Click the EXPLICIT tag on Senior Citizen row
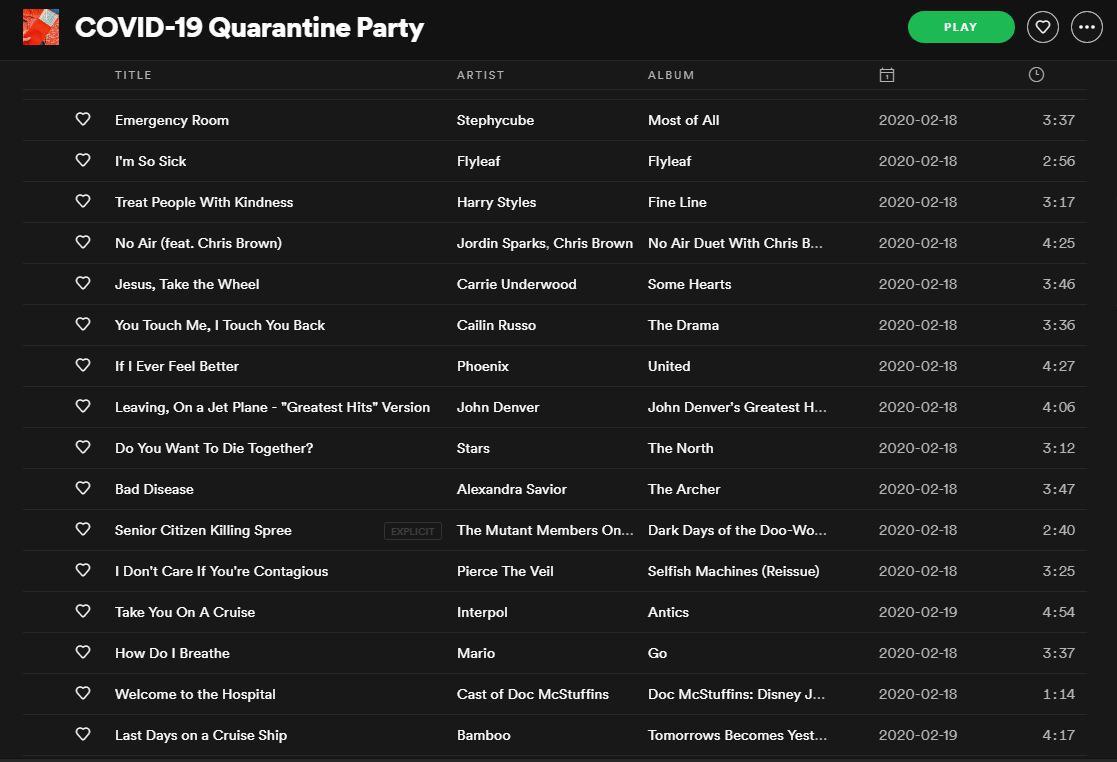This screenshot has width=1117, height=762. pos(412,531)
